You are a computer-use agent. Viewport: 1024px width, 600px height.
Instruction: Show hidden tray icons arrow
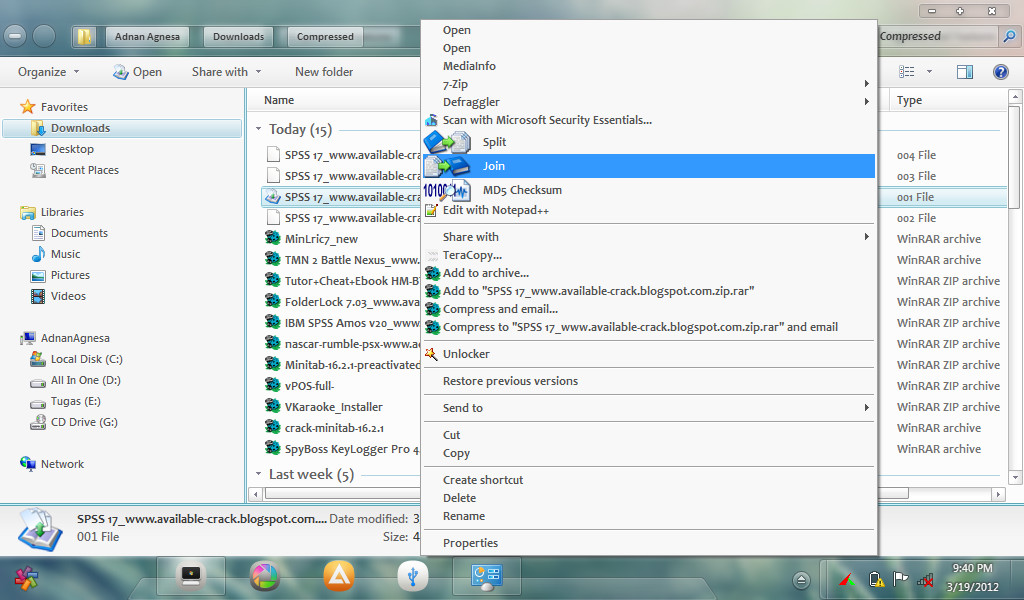pyautogui.click(x=801, y=580)
